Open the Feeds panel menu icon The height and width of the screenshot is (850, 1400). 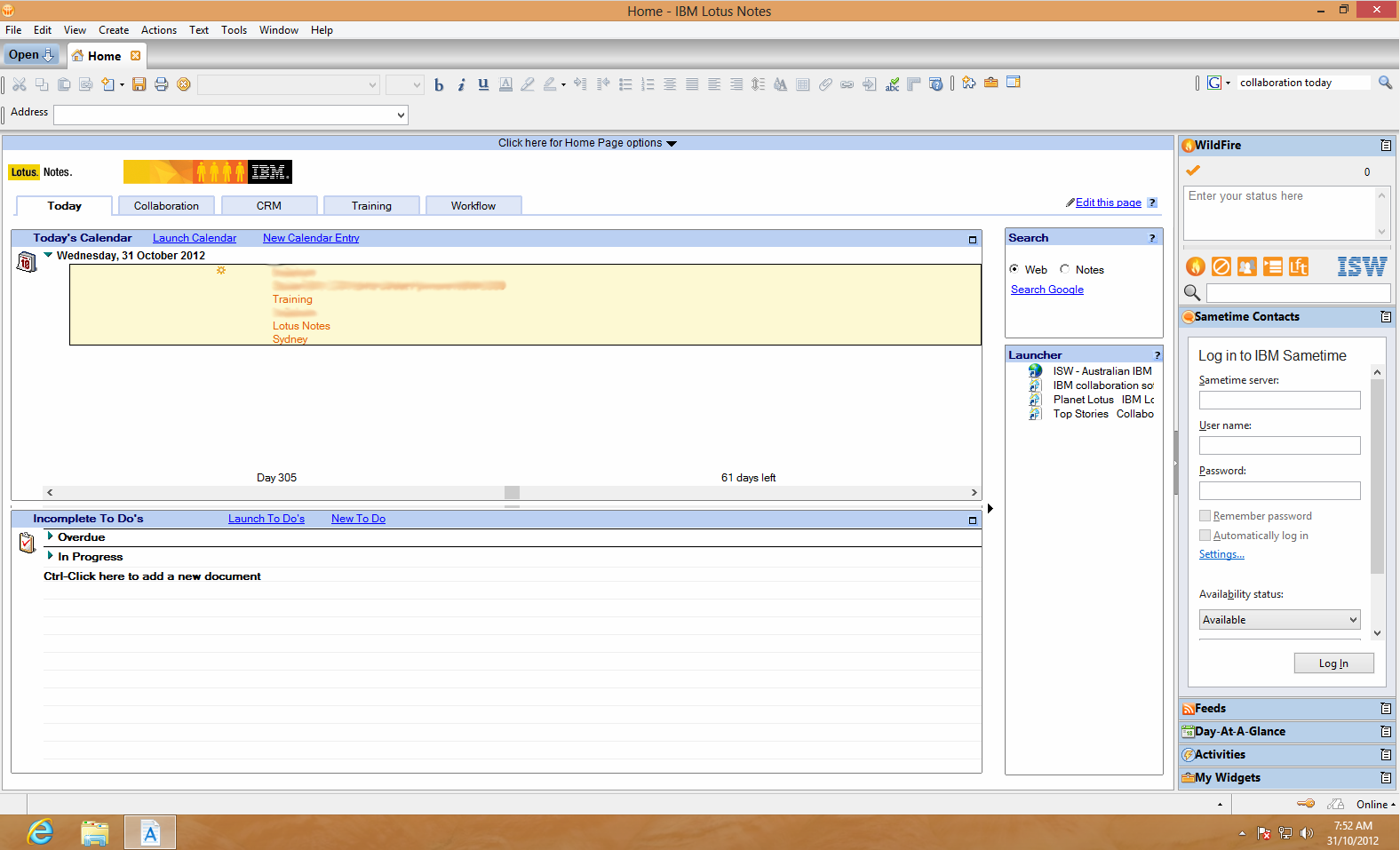click(x=1386, y=709)
